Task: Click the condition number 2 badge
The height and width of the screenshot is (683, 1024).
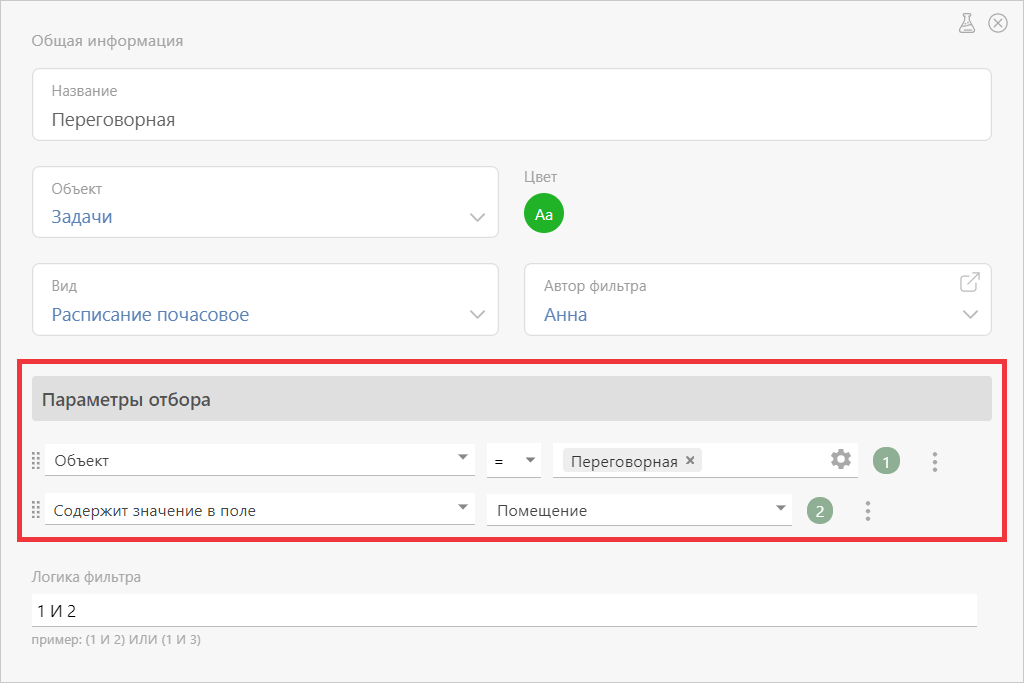Action: pyautogui.click(x=820, y=511)
